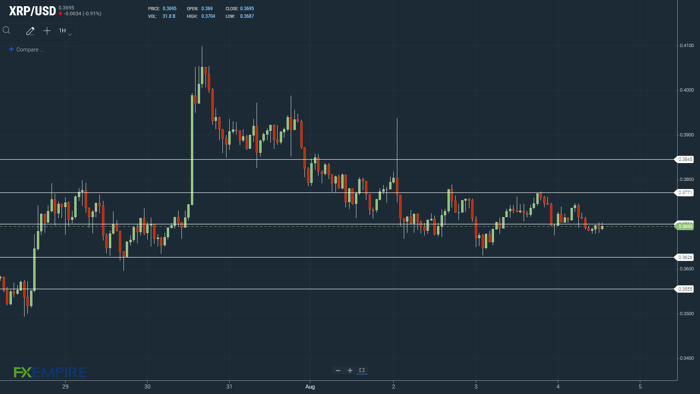Click the 0.3600 axis label

687,269
